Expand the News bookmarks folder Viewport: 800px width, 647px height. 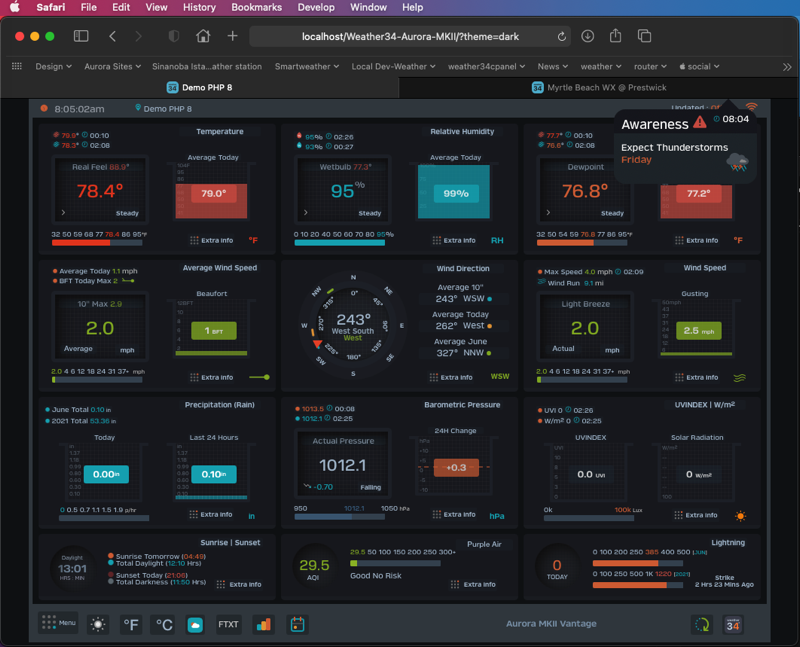click(553, 66)
